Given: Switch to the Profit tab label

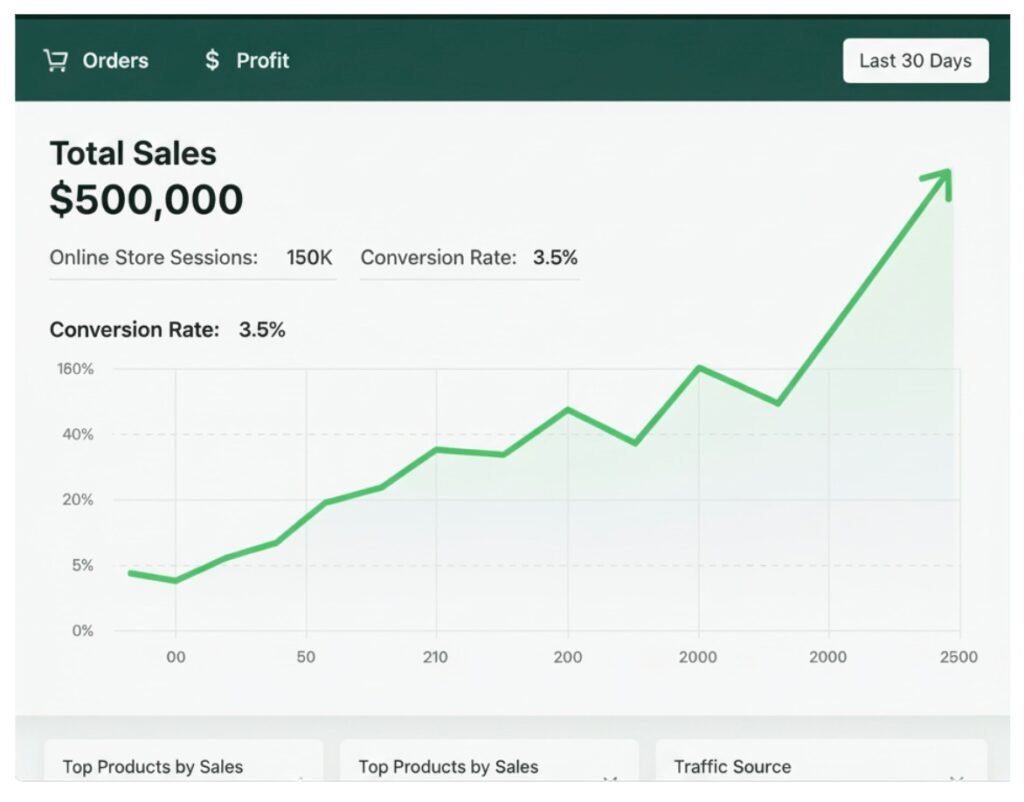Looking at the screenshot, I should pyautogui.click(x=262, y=61).
